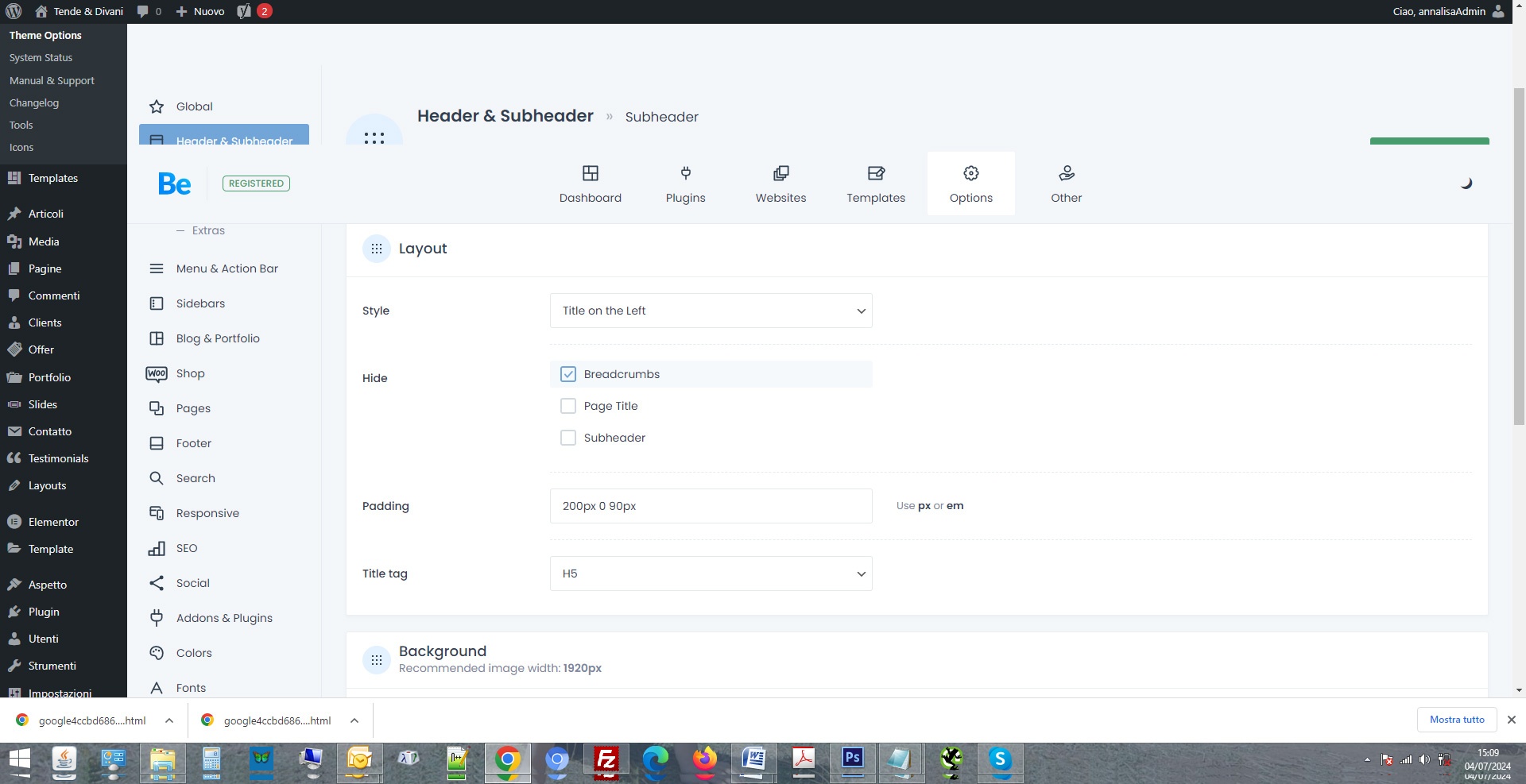The image size is (1526, 784).
Task: Open comments indicator in admin bar
Action: point(149,11)
